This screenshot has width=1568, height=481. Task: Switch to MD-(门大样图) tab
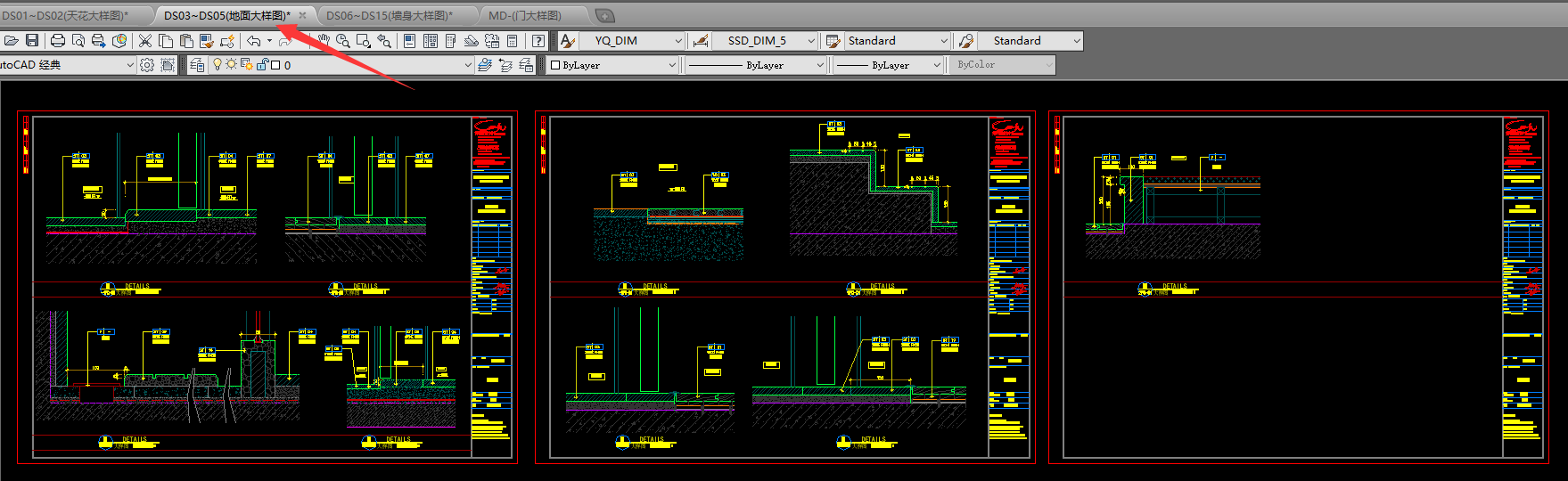[526, 16]
